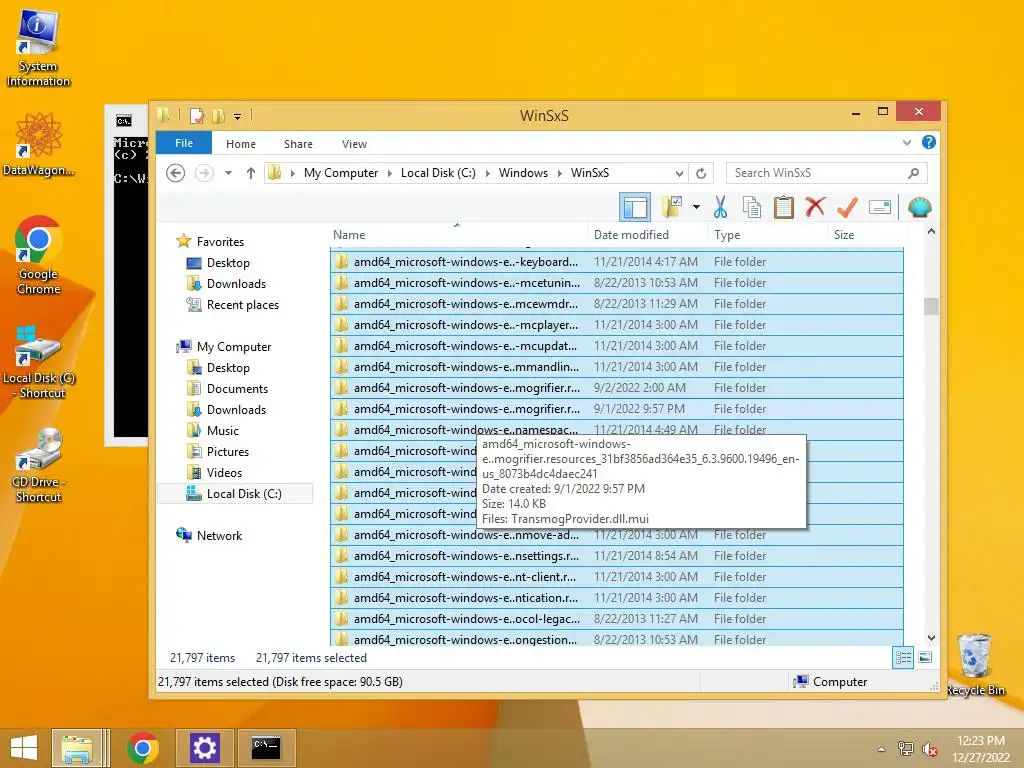Open folder options toolbar icon
Image resolution: width=1024 pixels, height=768 pixels.
(x=672, y=208)
